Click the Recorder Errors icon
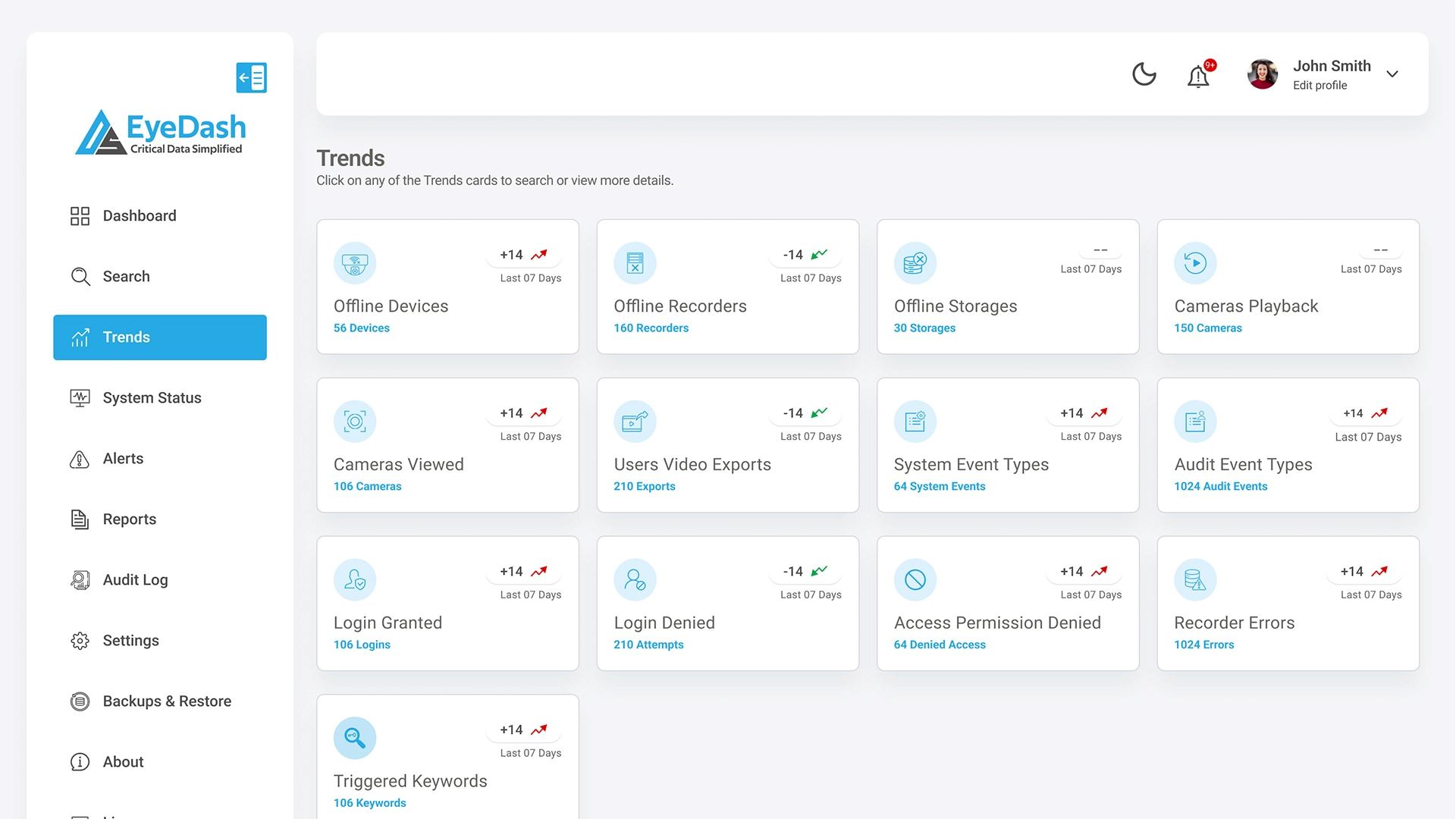This screenshot has width=1456, height=819. (1195, 580)
